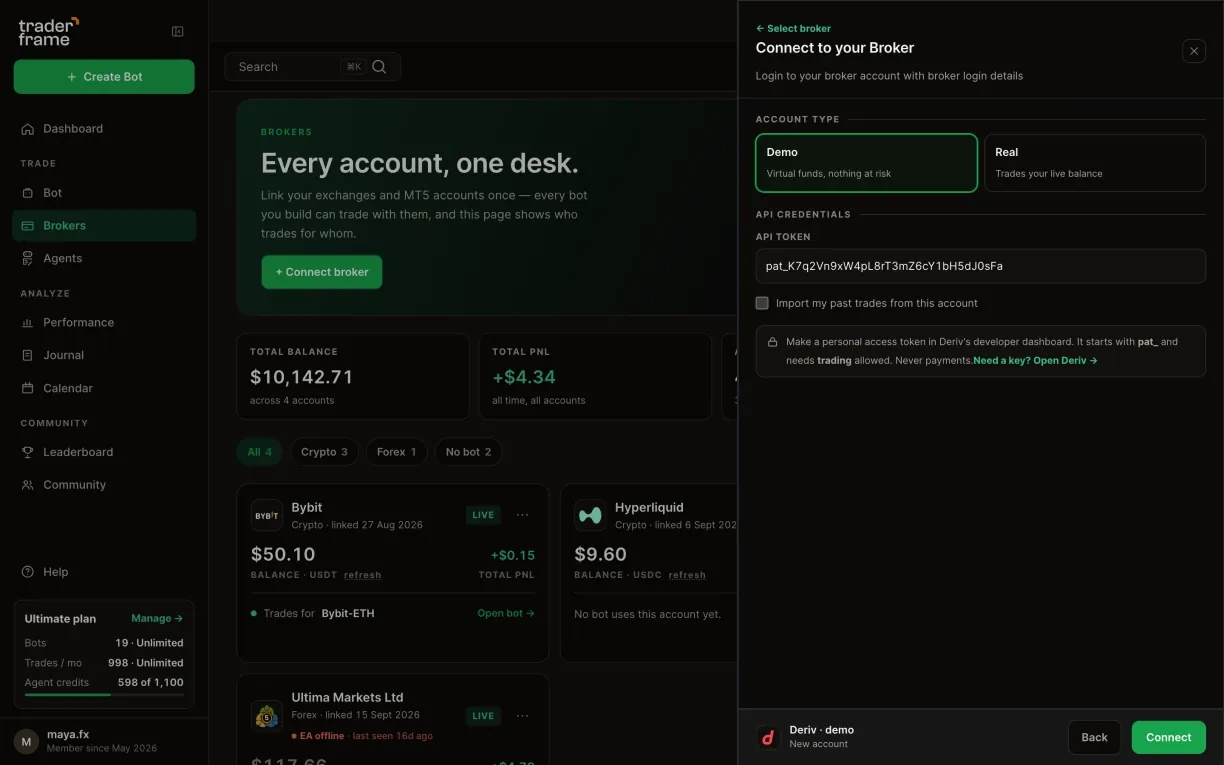Close the Connect to your Broker panel

click(1194, 51)
